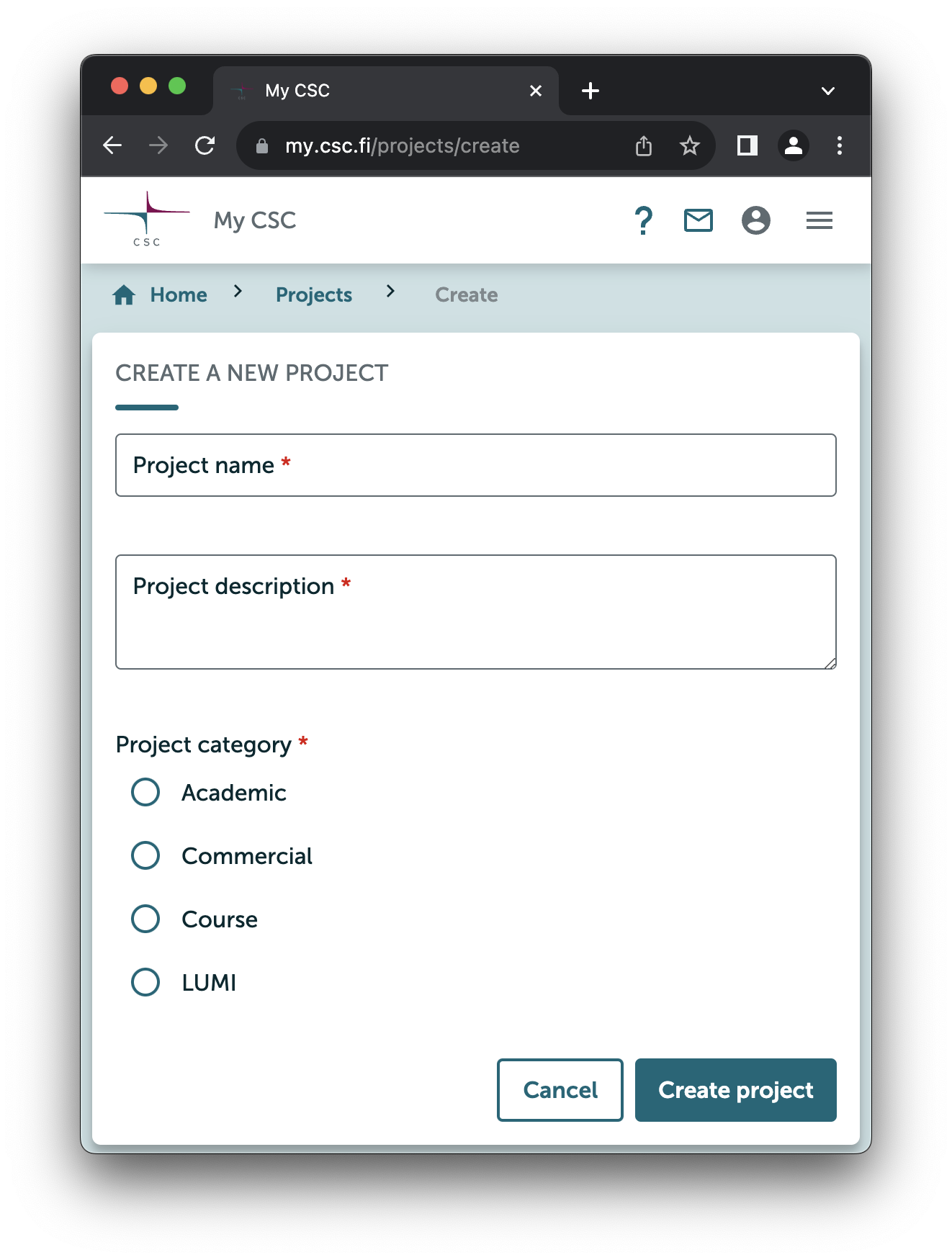Switch to the My CSC browser tab

[x=360, y=90]
